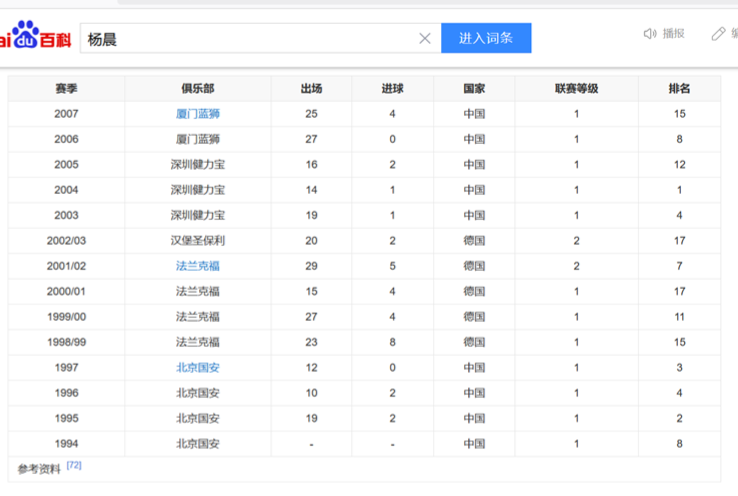The image size is (738, 496).
Task: Click the 参考资料 label
Action: [x=39, y=469]
